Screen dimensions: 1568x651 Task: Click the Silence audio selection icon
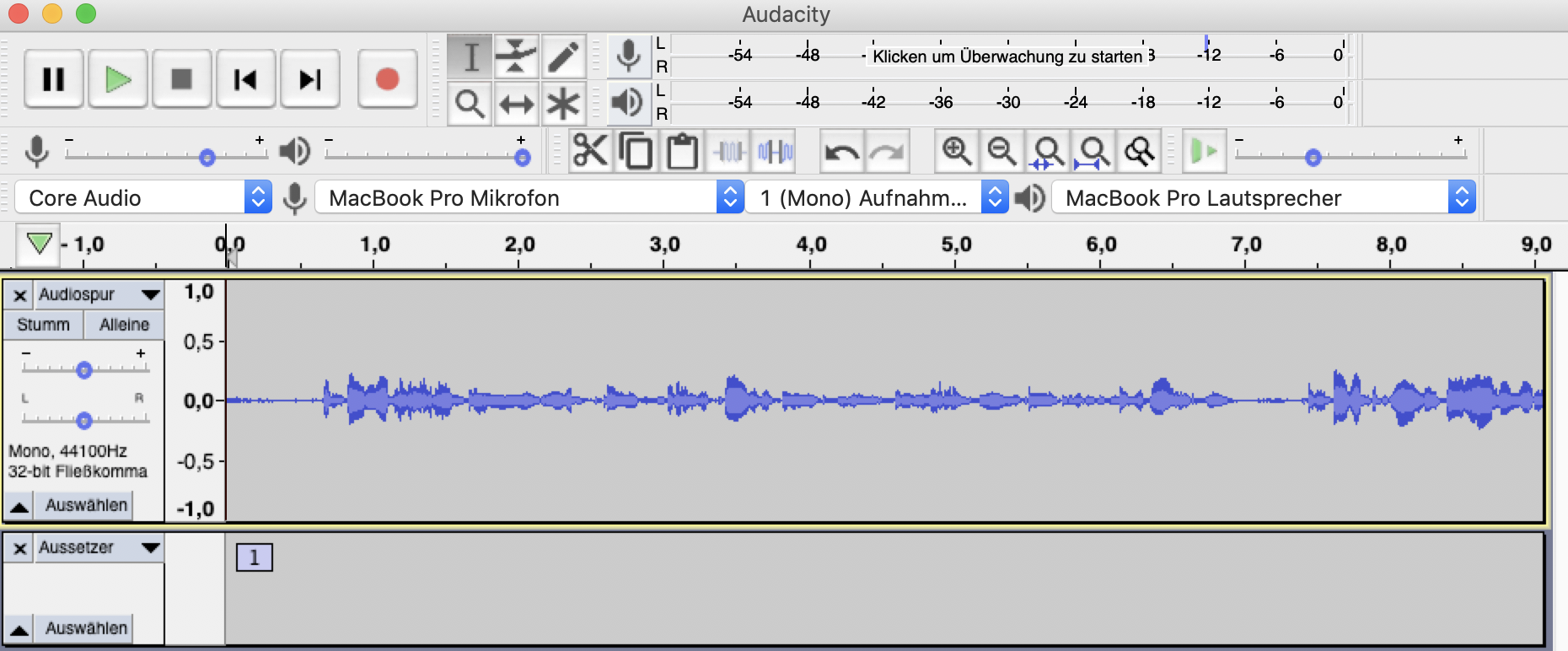775,152
